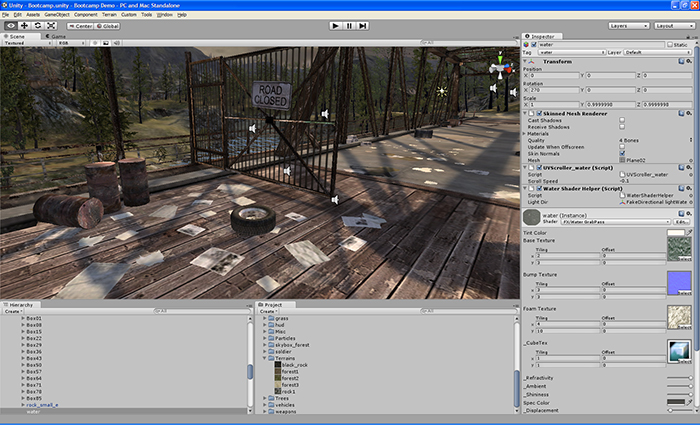Click the light gizmo in the scene
700x425 pixels.
coord(442,91)
